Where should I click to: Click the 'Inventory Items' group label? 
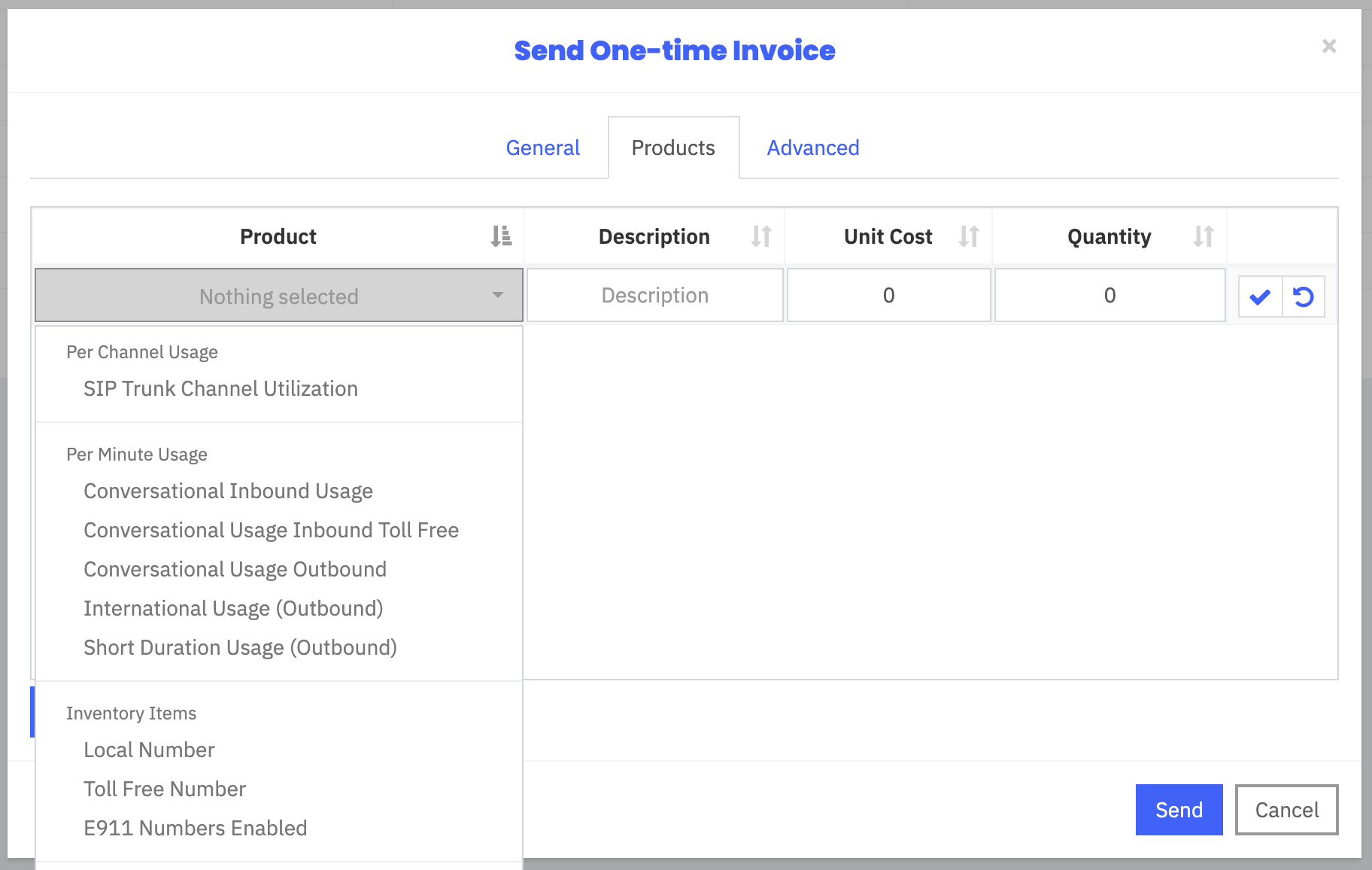pos(131,713)
